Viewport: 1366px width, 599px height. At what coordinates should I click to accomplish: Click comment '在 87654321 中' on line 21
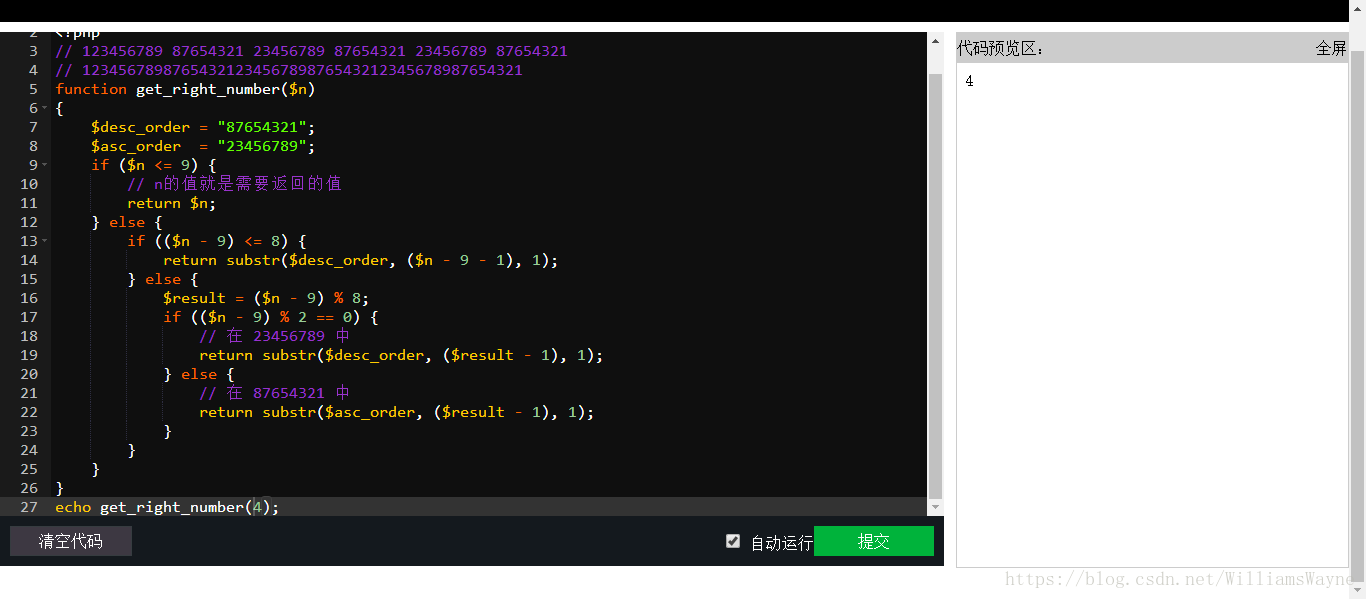coord(275,393)
